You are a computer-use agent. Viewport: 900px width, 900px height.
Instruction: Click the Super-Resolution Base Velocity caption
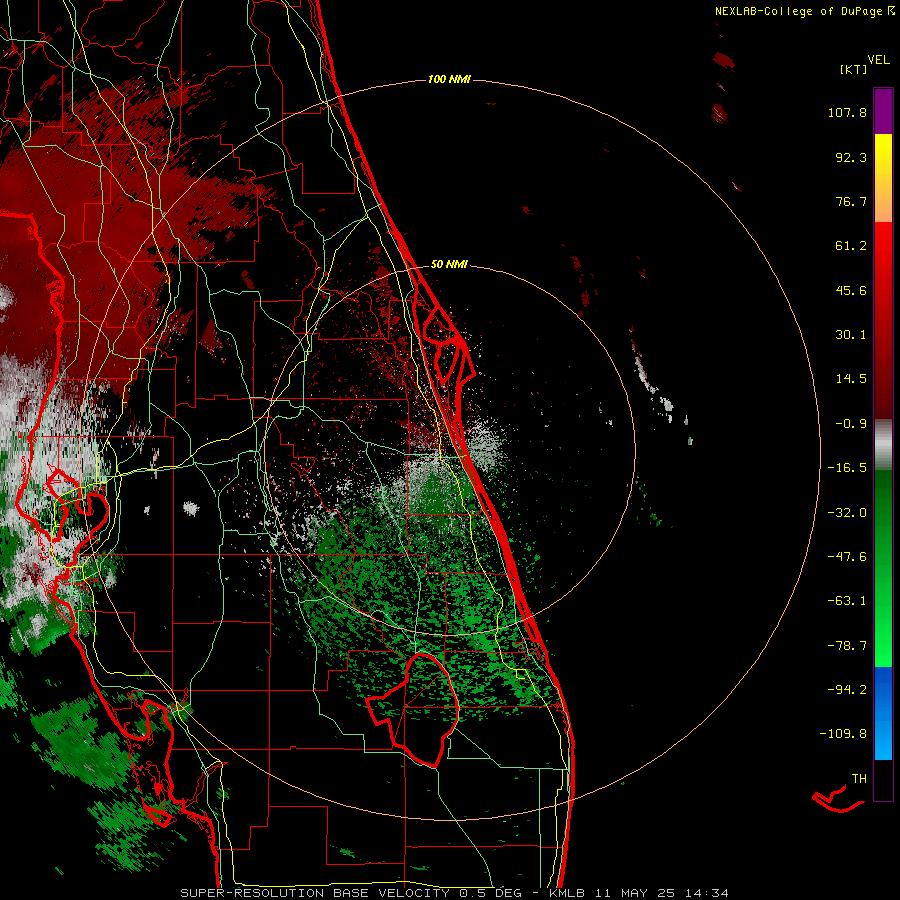coord(455,893)
